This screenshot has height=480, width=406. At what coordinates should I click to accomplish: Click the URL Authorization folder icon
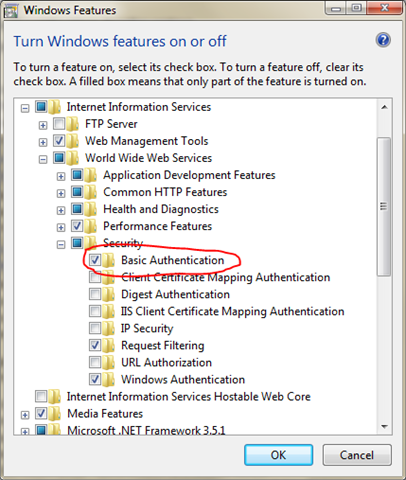click(x=108, y=362)
